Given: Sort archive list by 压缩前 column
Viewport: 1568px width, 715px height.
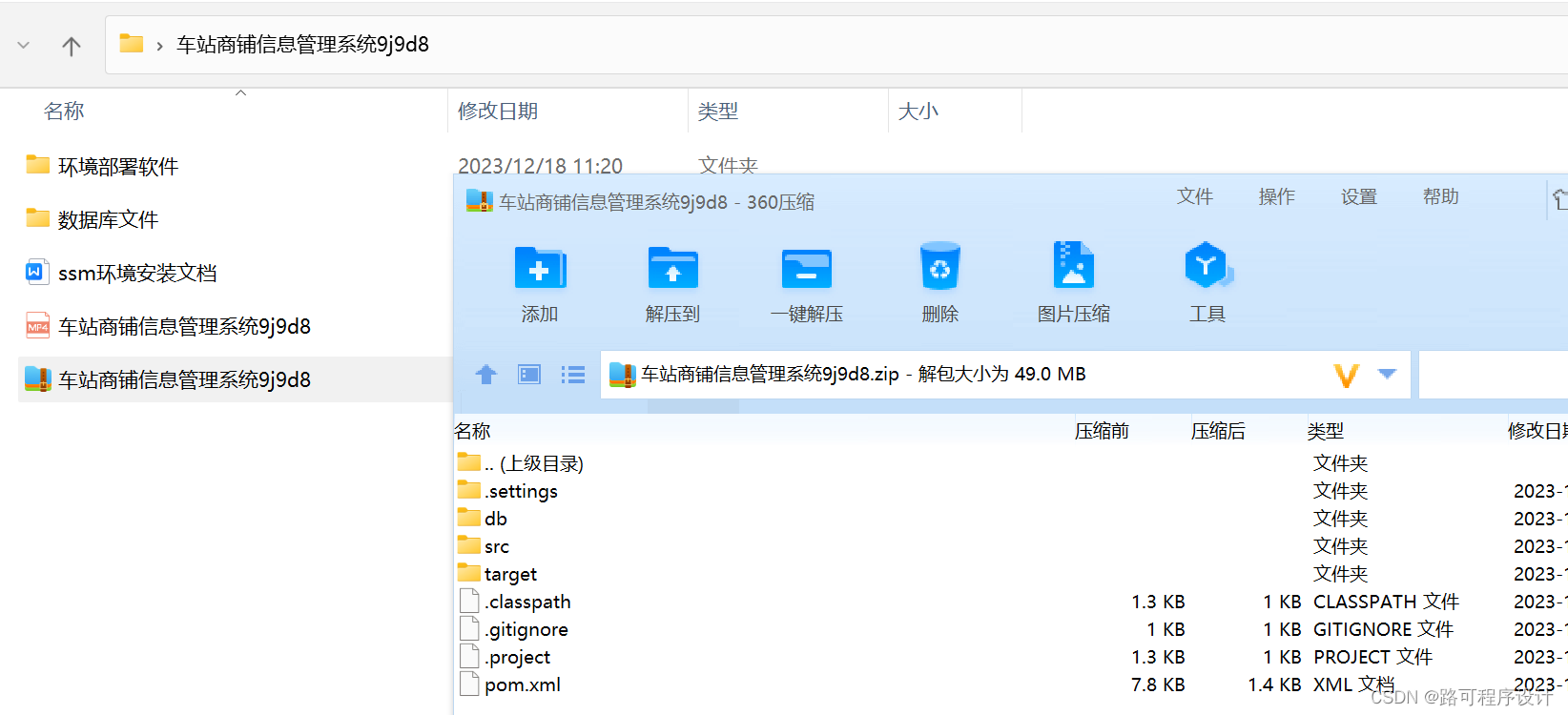Looking at the screenshot, I should point(1102,431).
